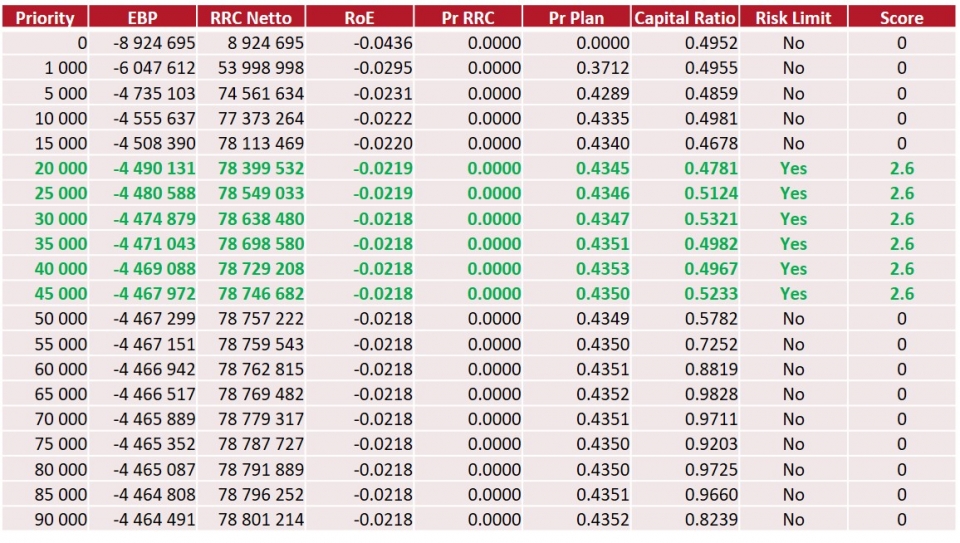Click Pr Plan value 0.3712
The width and height of the screenshot is (960, 543).
603,68
